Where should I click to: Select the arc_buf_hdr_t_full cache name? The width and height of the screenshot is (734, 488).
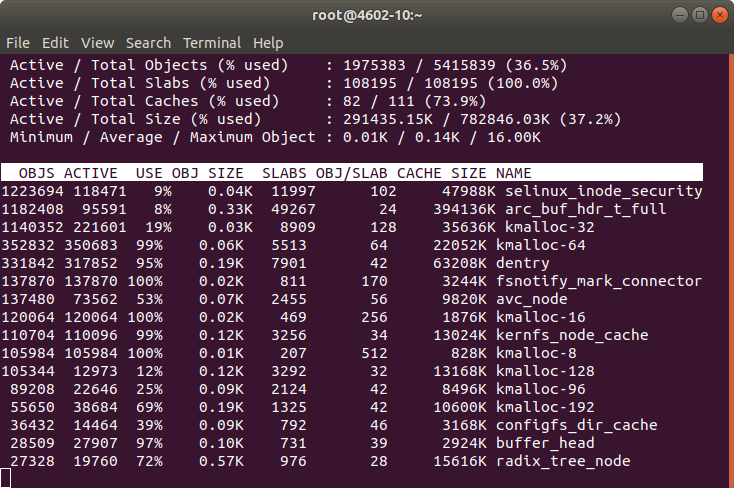coord(586,209)
